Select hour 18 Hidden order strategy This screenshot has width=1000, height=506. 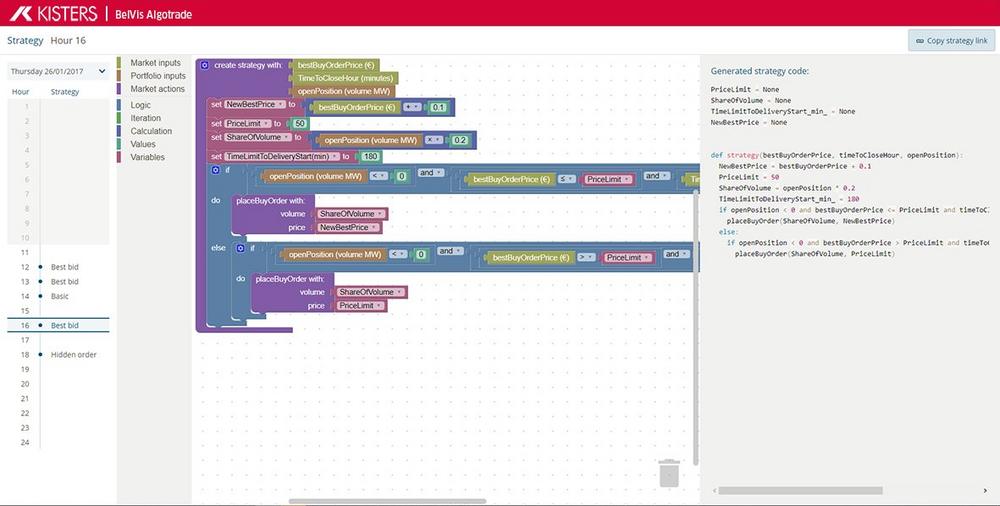(x=58, y=355)
